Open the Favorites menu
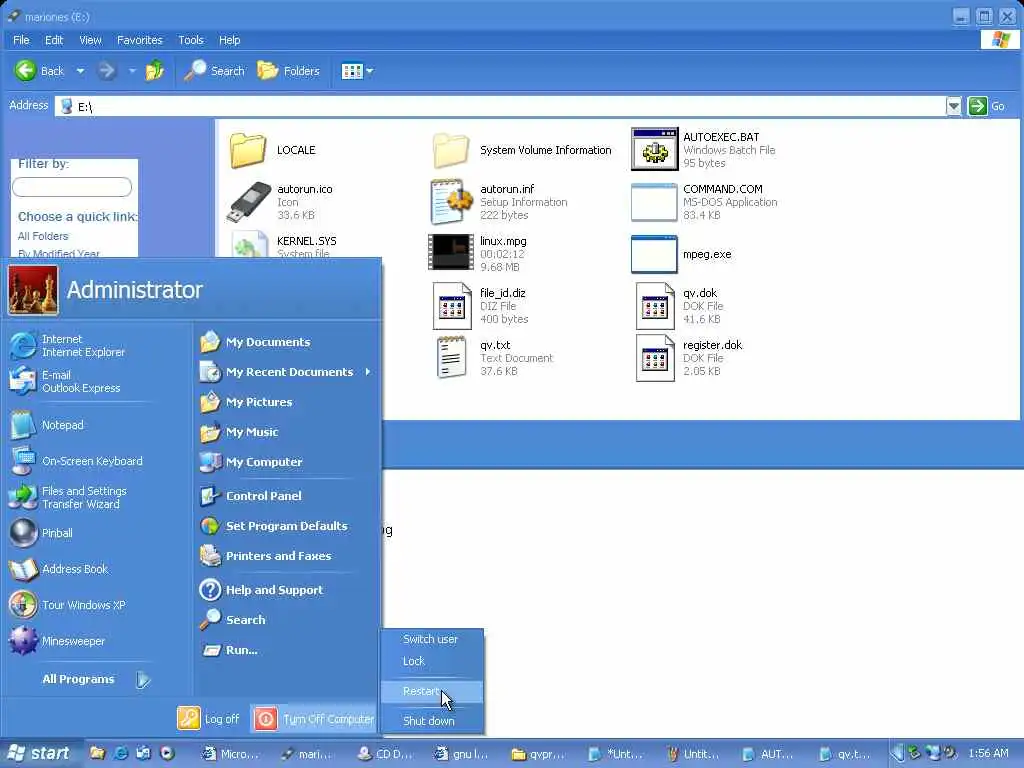The width and height of the screenshot is (1024, 768). coord(140,40)
